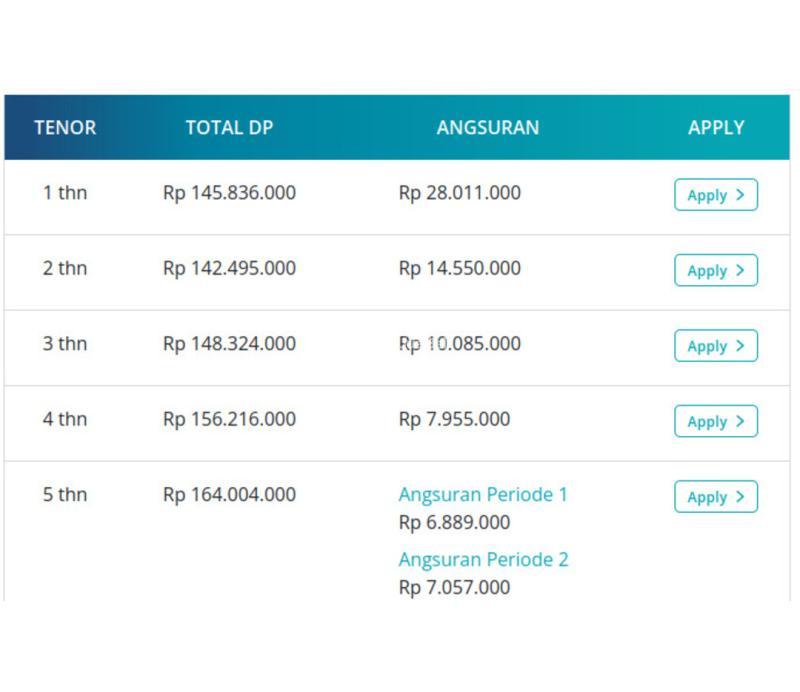Click the 5 thn tenor cell
The height and width of the screenshot is (692, 800).
[x=65, y=494]
